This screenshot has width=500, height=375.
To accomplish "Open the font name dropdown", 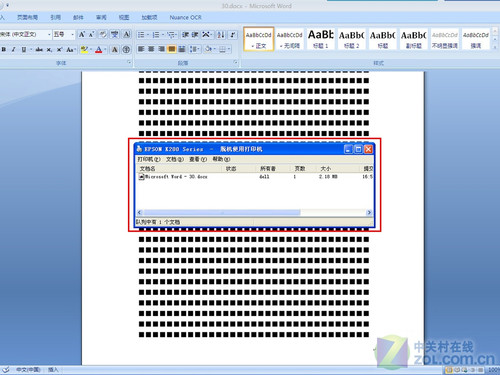I will pyautogui.click(x=49, y=34).
